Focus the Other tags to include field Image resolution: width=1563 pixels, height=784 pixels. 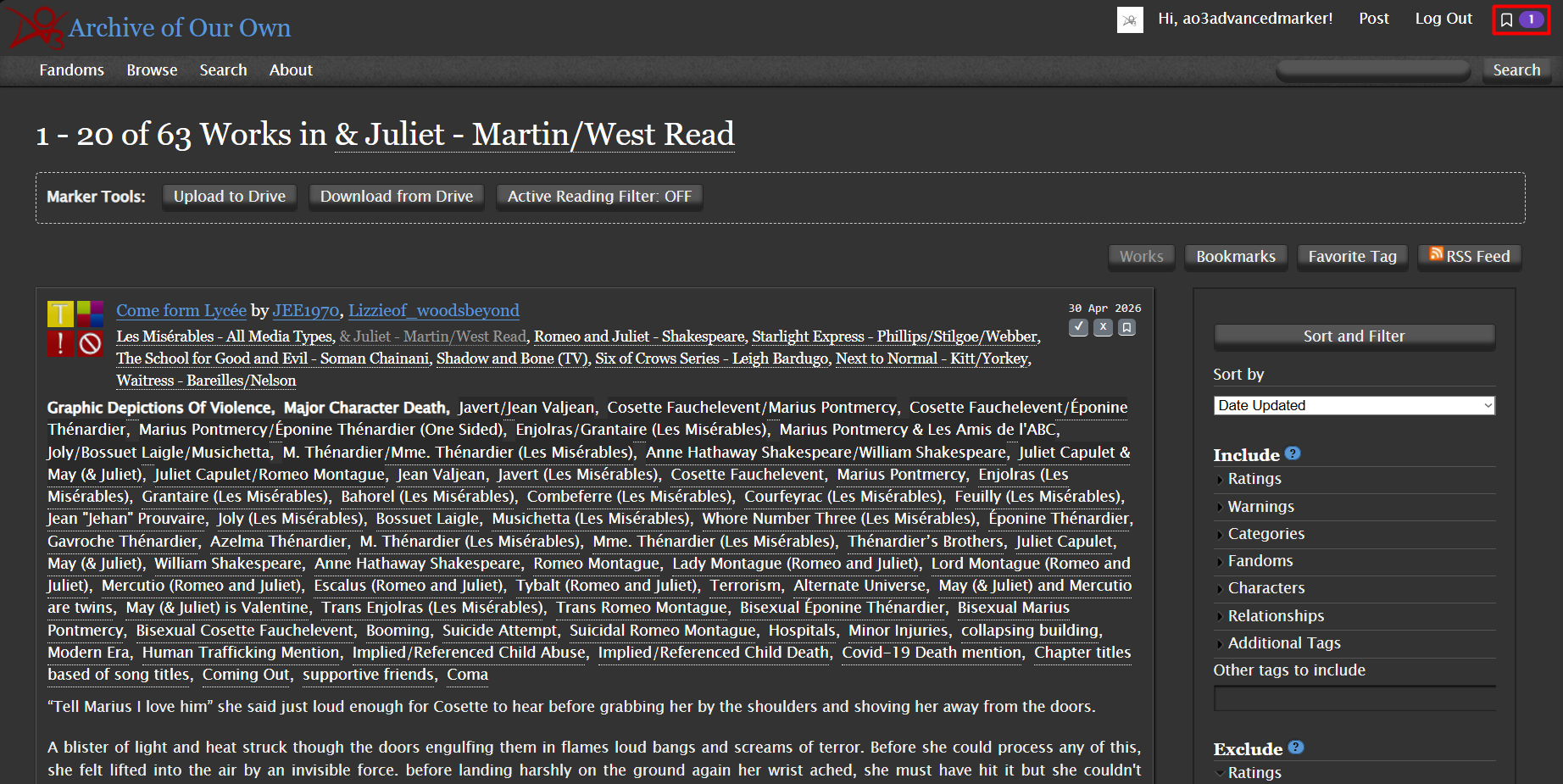tap(1354, 698)
